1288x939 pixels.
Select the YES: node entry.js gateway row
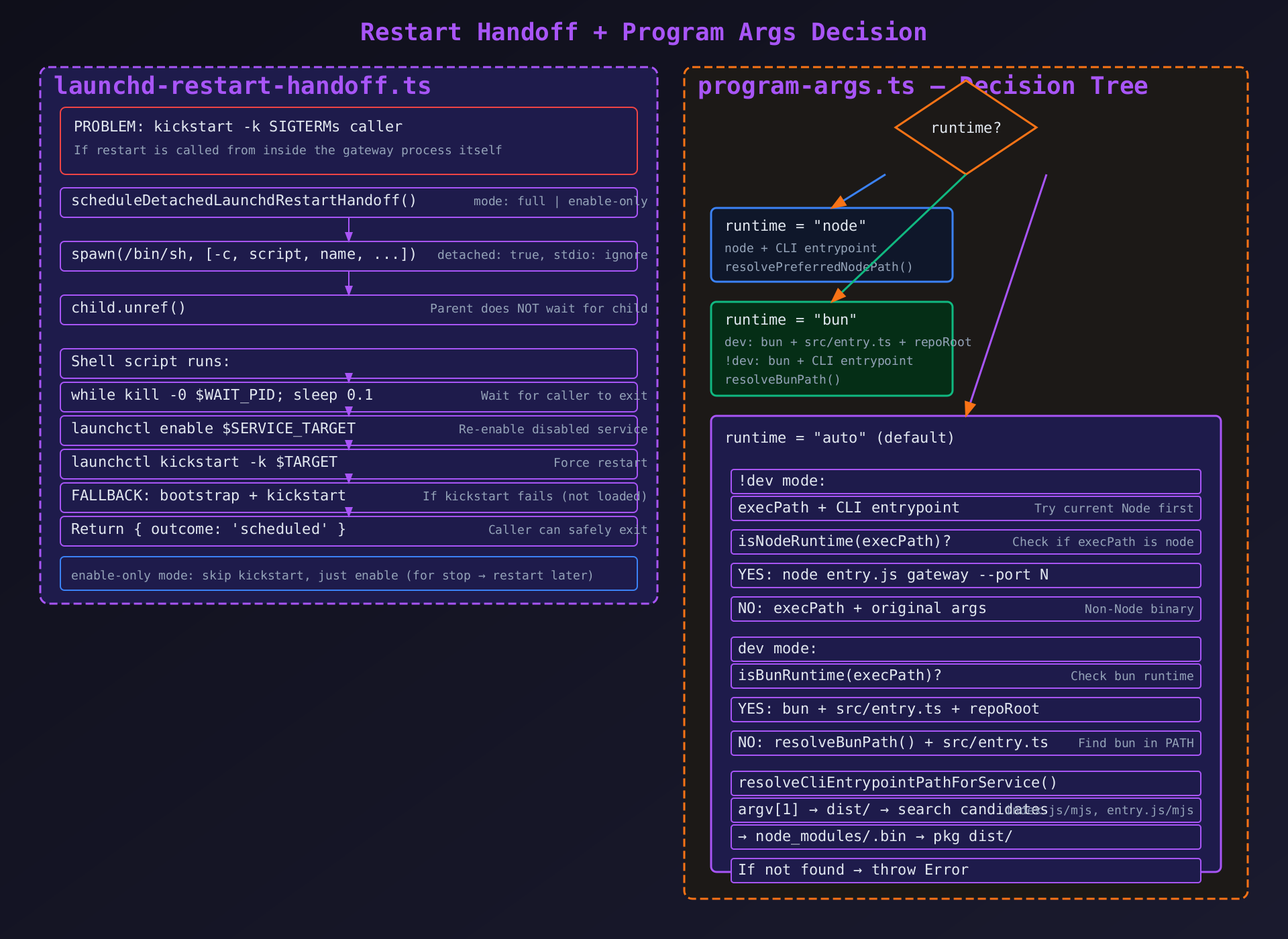[x=965, y=575]
